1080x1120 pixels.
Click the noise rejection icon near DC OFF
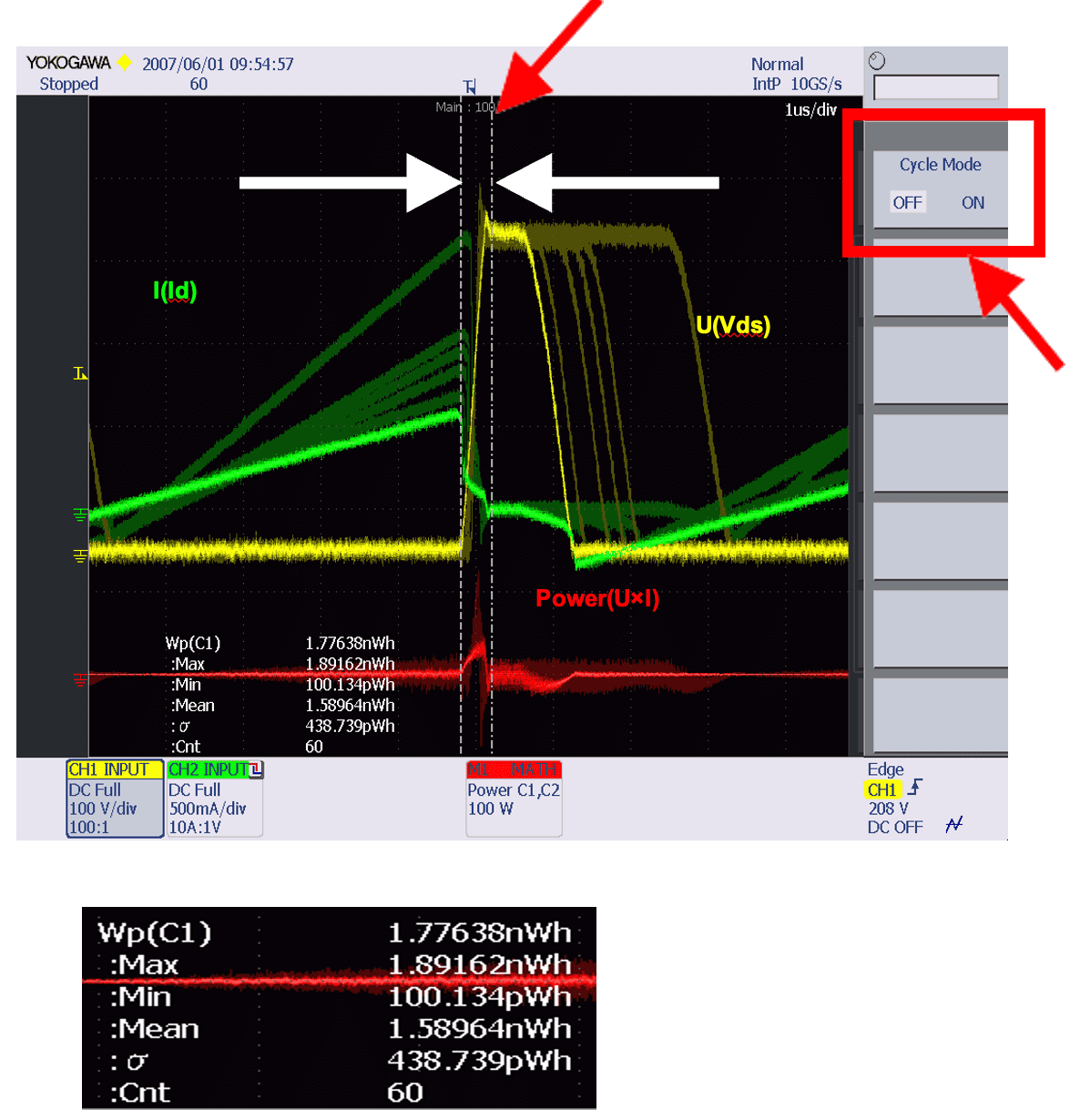(953, 825)
